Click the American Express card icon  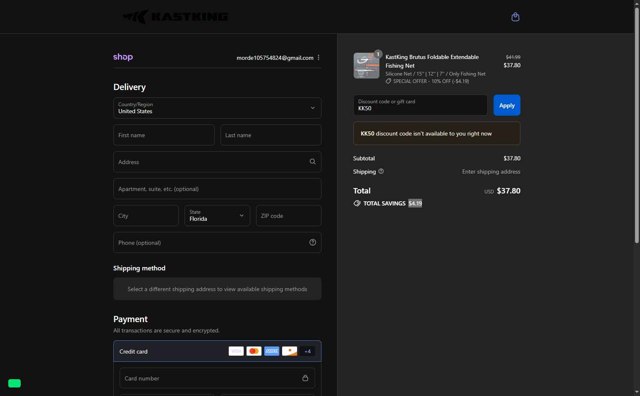pos(271,351)
